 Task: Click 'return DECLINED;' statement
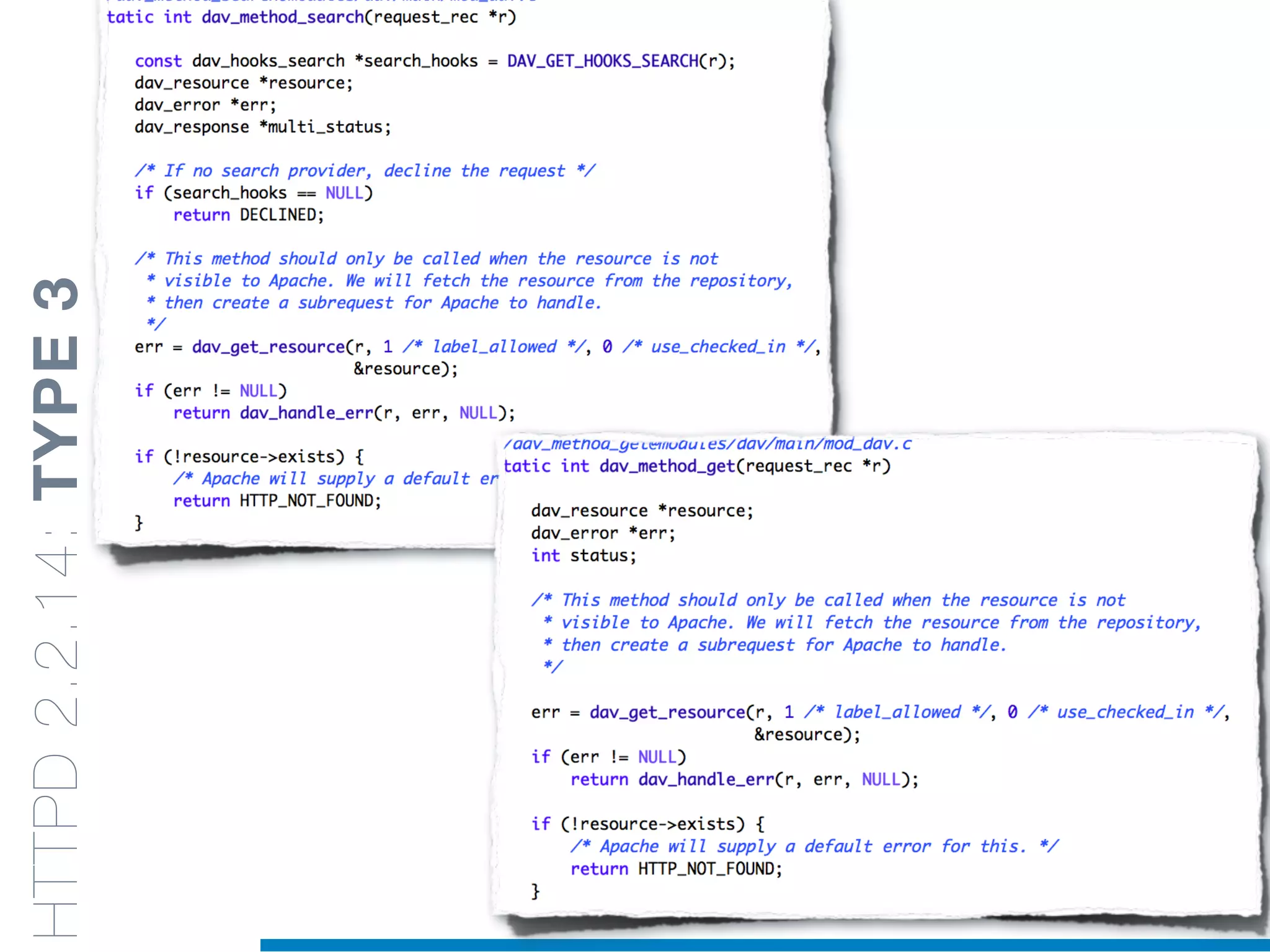[x=248, y=215]
